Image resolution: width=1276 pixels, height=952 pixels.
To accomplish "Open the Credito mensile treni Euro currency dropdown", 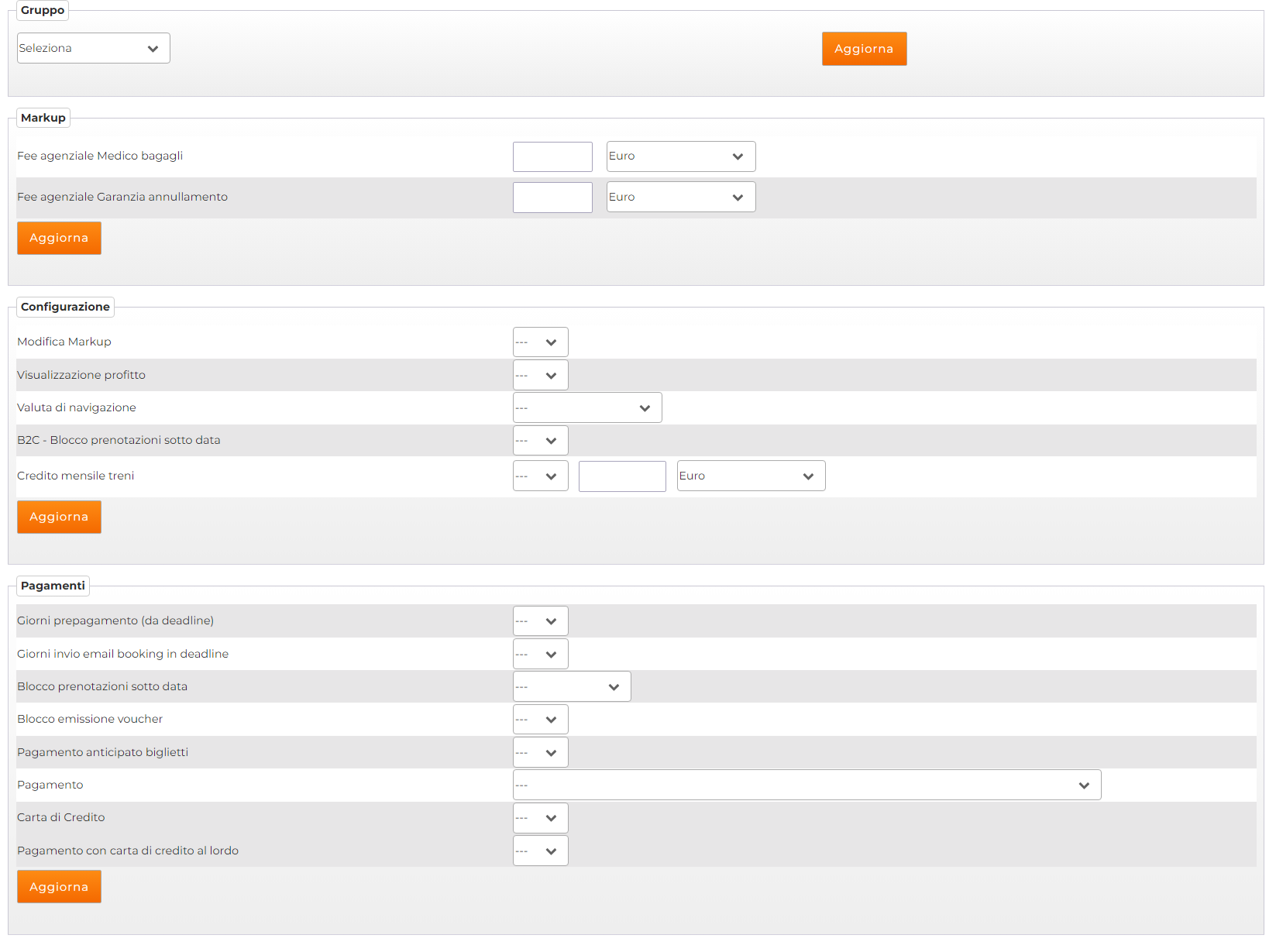I will (x=751, y=476).
